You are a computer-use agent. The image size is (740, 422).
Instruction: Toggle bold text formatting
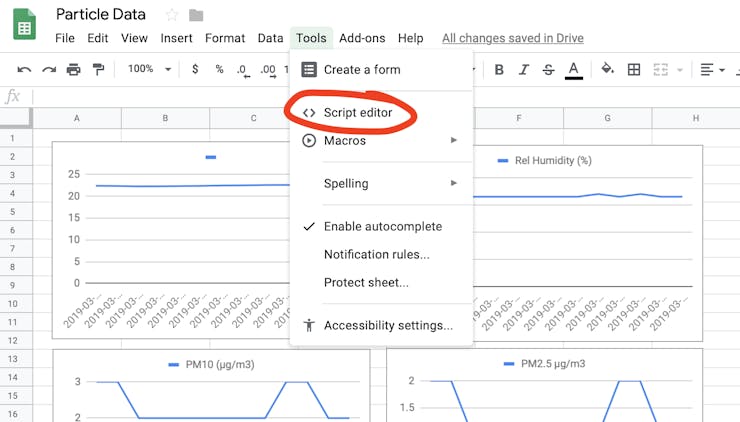click(x=499, y=69)
